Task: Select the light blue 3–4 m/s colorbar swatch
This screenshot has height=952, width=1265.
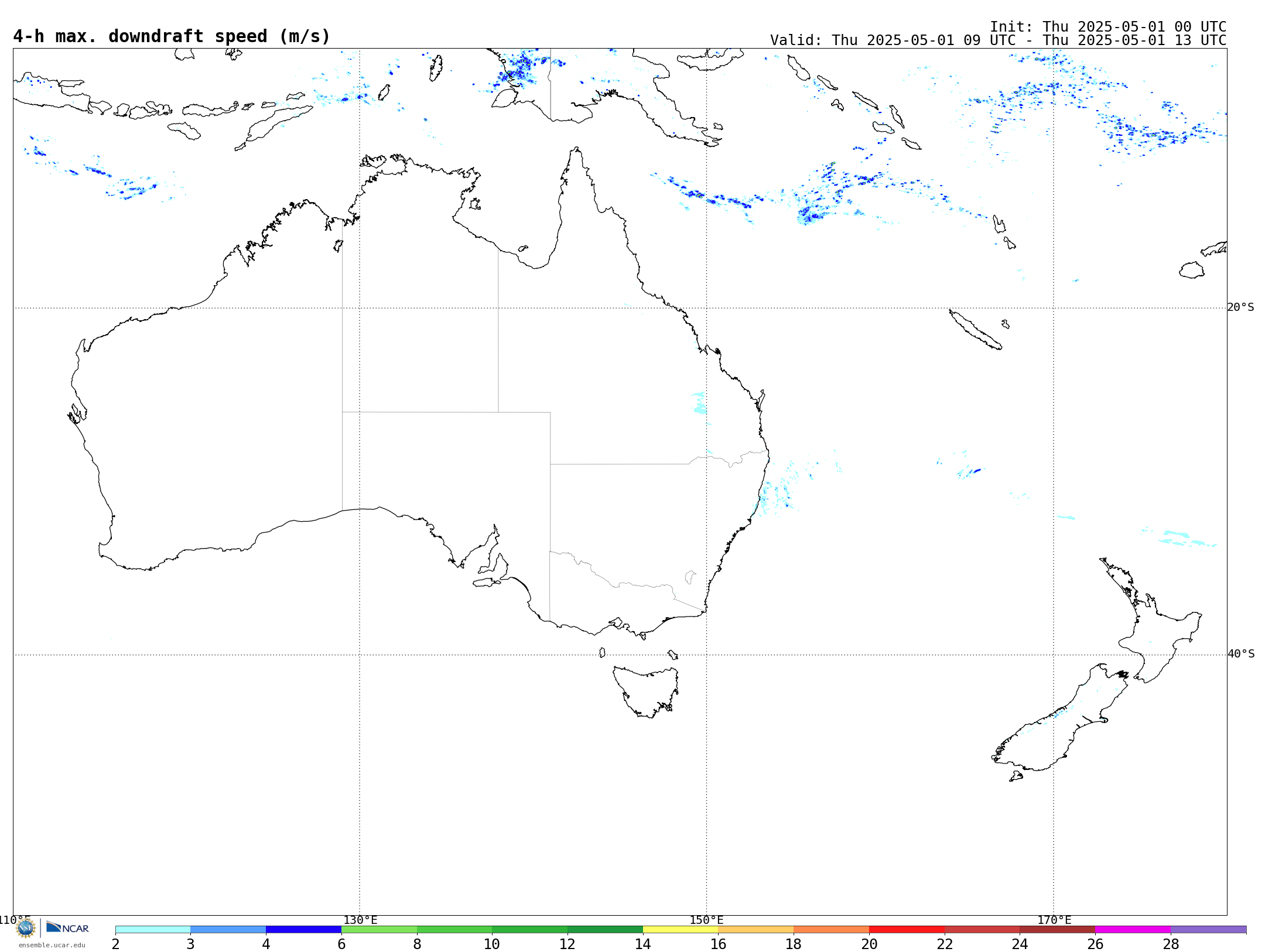Action: (228, 930)
